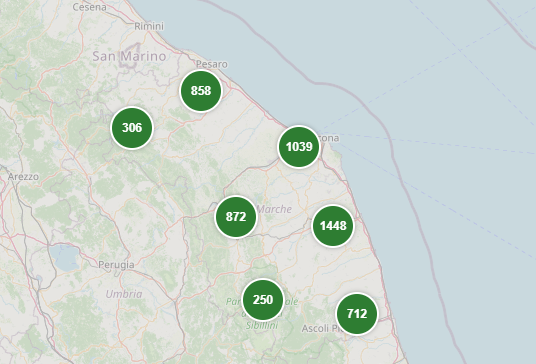This screenshot has height=364, width=536.
Task: Click the 250 cluster in Sibillini
Action: [263, 300]
